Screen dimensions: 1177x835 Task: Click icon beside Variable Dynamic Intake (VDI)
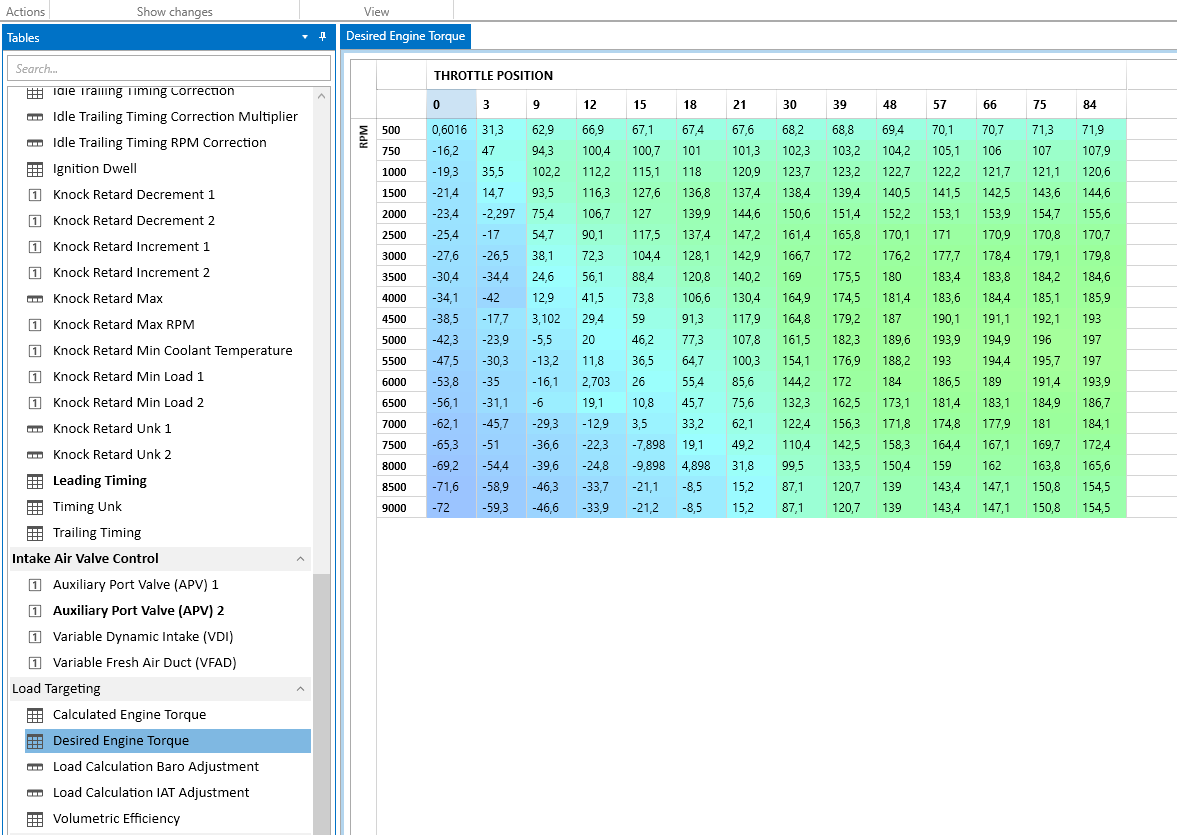click(x=35, y=638)
